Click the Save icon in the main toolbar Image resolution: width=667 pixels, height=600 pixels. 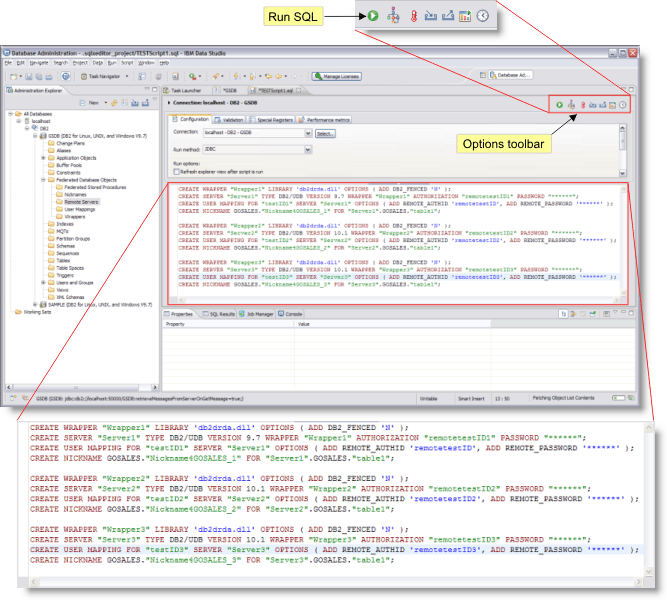(x=29, y=77)
